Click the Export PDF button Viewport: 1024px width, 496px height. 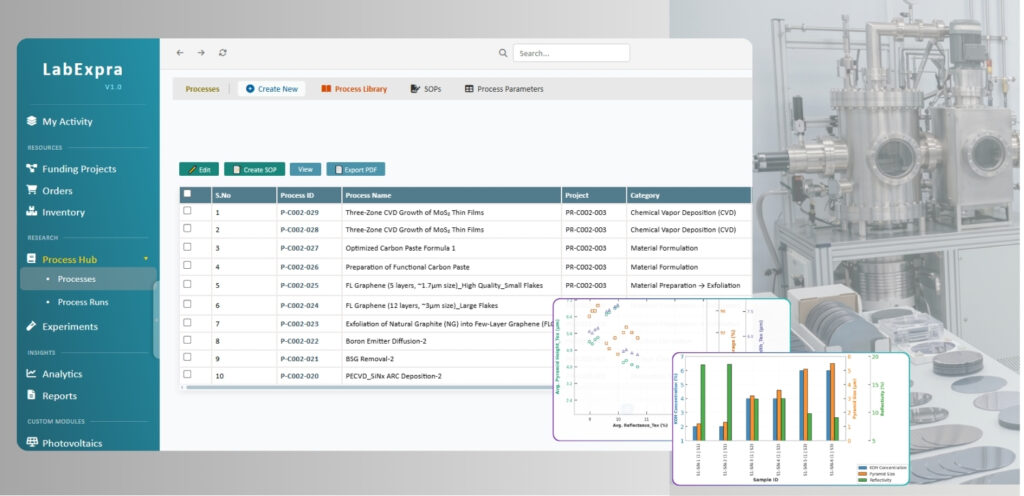click(x=356, y=170)
